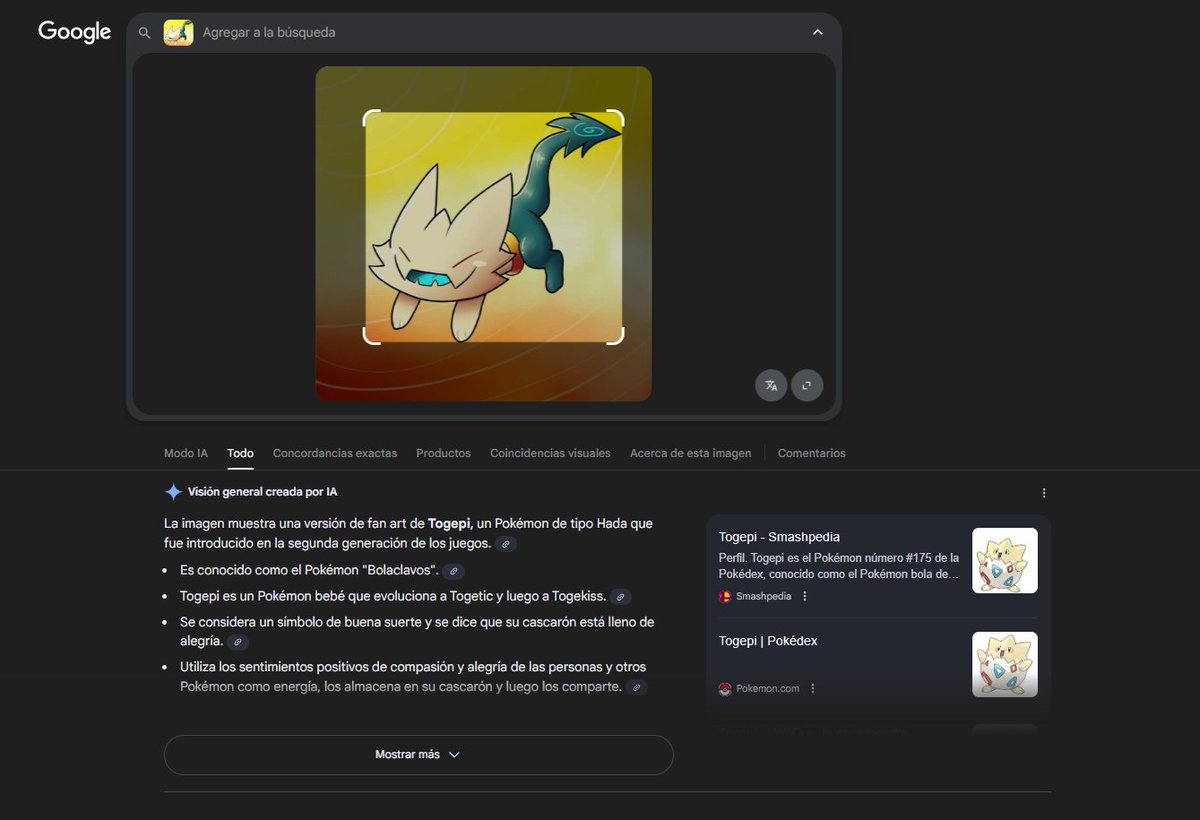This screenshot has width=1200, height=820.
Task: Select the translate icon on the image
Action: click(770, 385)
